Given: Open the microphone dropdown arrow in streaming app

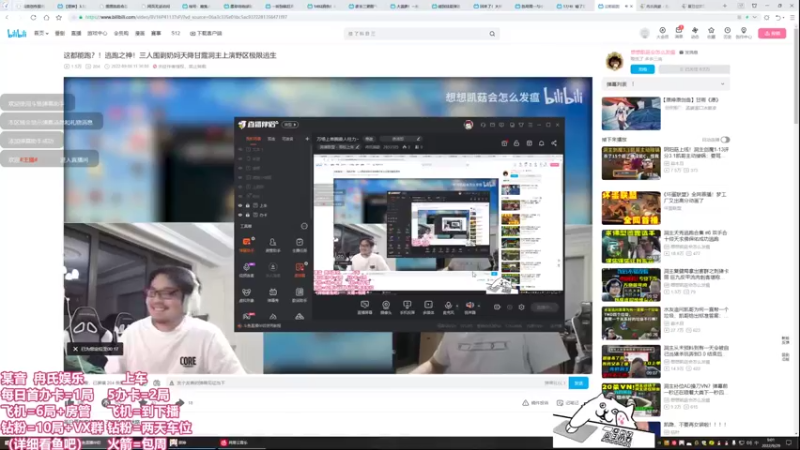Looking at the screenshot, I should pos(456,306).
